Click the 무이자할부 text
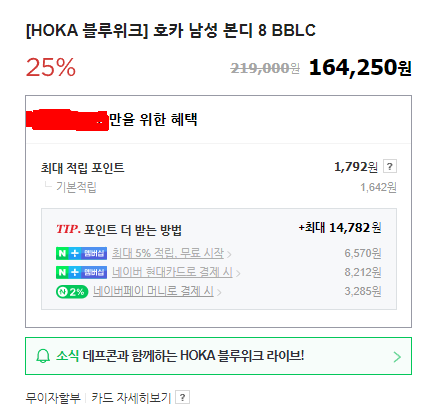 click(x=53, y=398)
